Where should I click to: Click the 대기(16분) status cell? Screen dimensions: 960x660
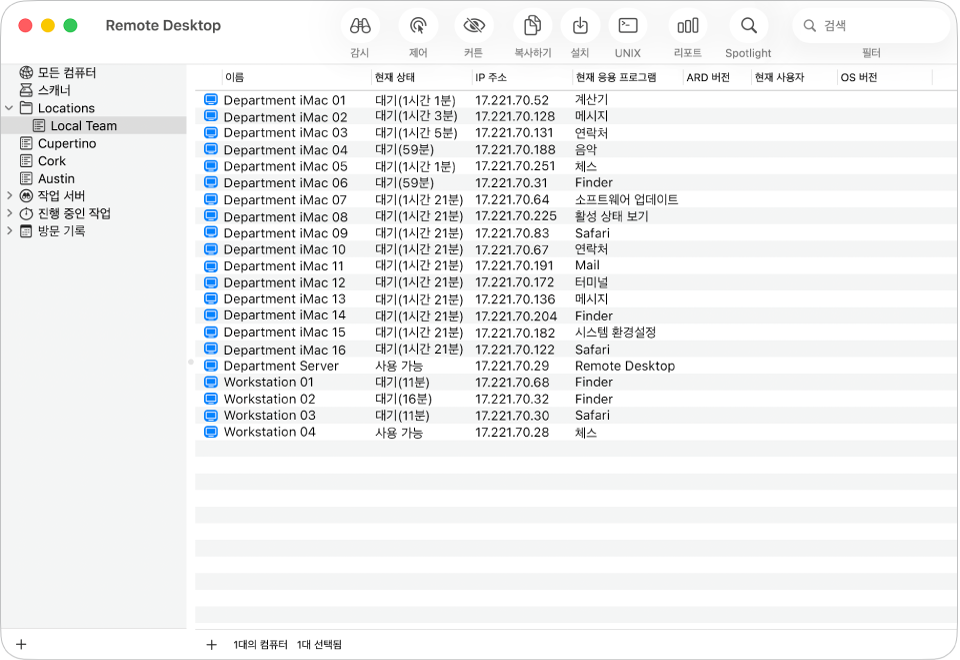pyautogui.click(x=403, y=399)
